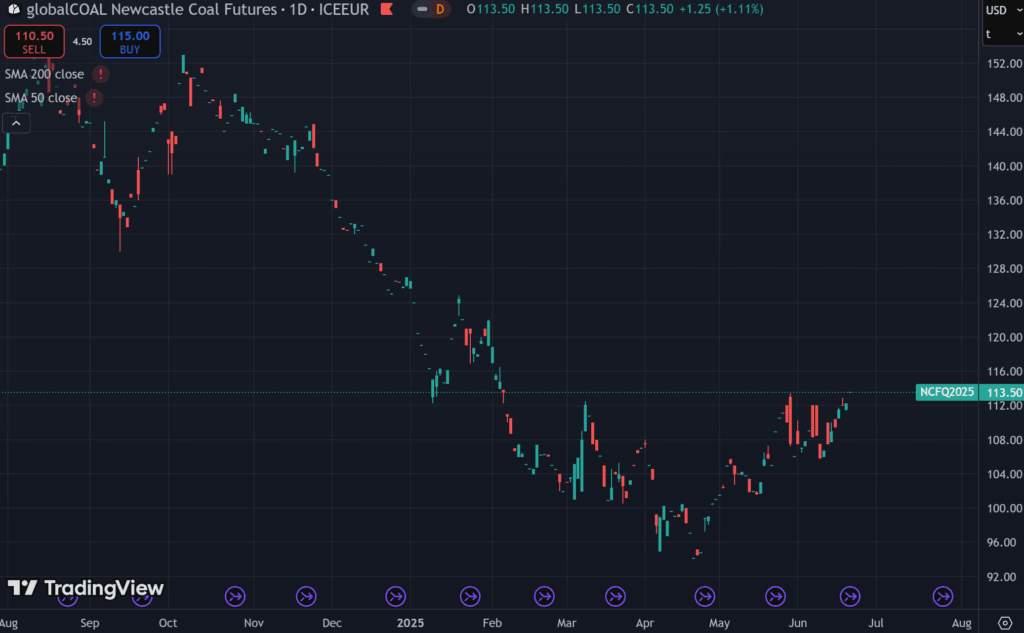Click the contract roll marker just before Jun
Viewport: 1024px width, 633px height.
click(776, 596)
